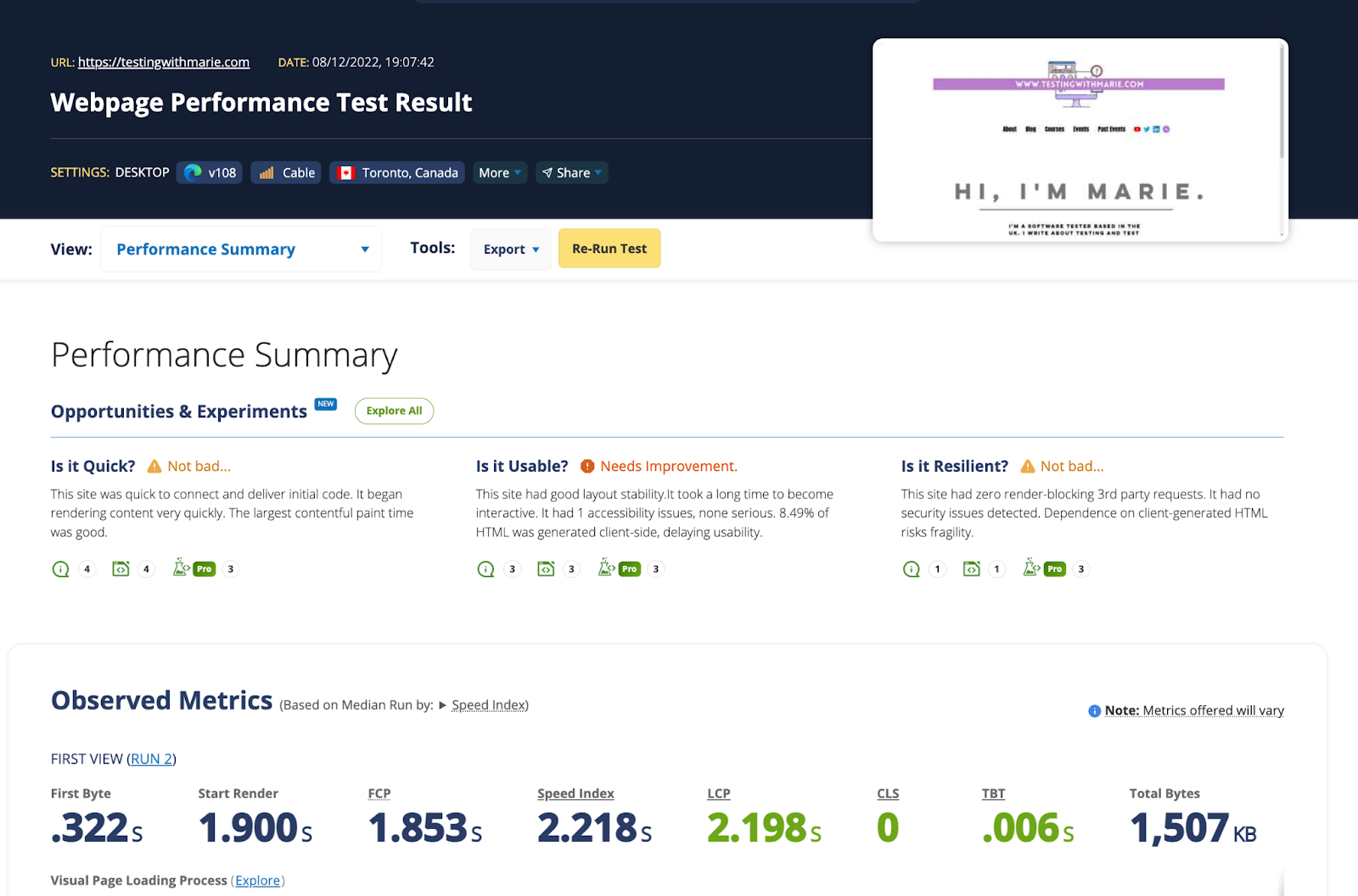Click the Not bad... status under Is it Quick
This screenshot has width=1358, height=896.
point(199,466)
